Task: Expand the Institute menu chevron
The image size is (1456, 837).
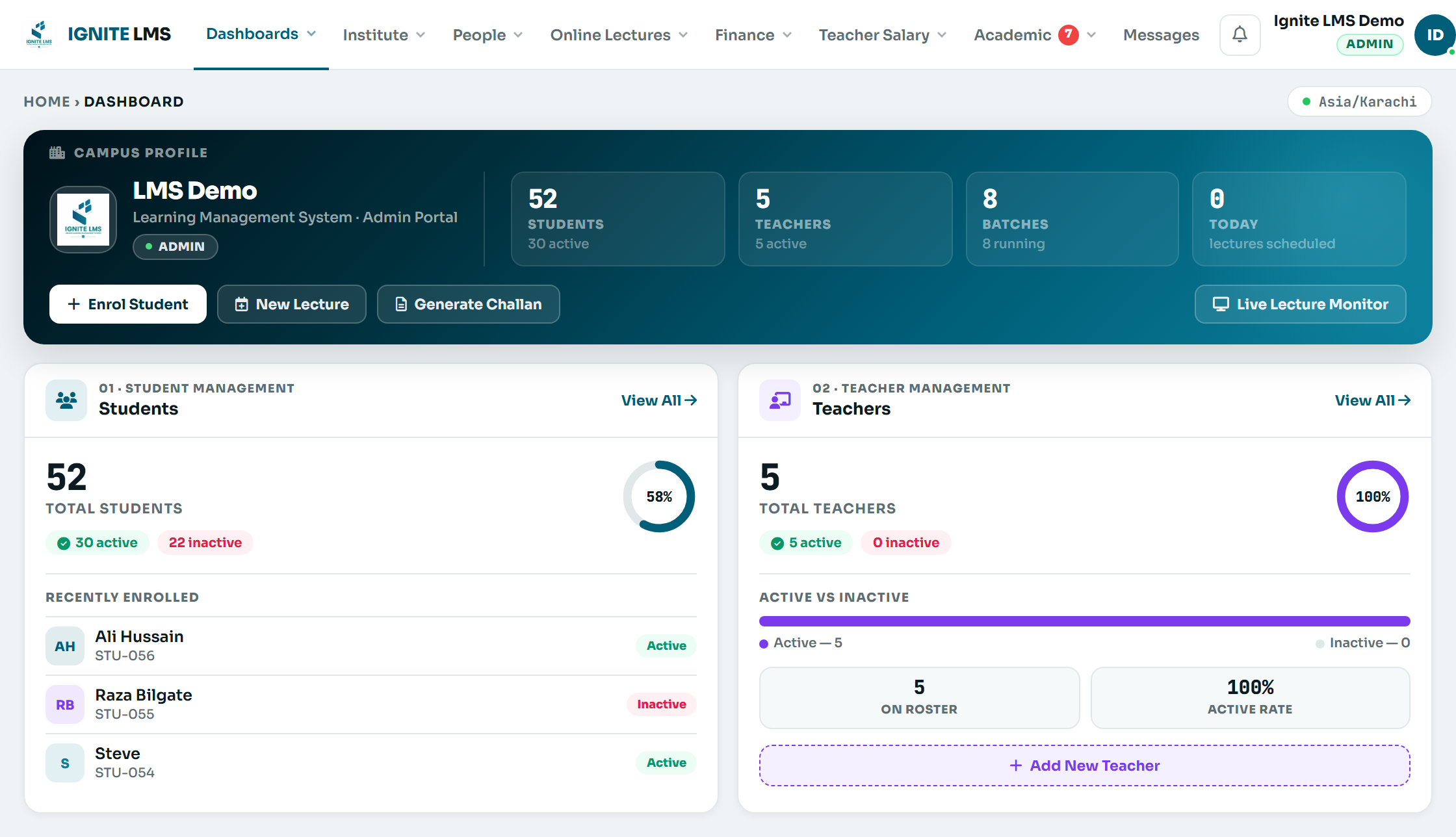Action: pos(421,35)
